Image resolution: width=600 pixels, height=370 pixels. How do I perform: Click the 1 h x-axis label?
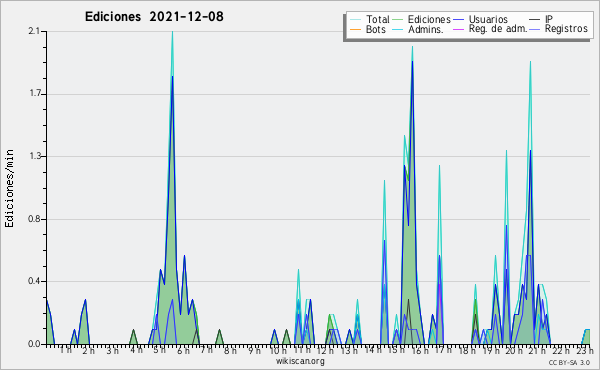(66, 350)
